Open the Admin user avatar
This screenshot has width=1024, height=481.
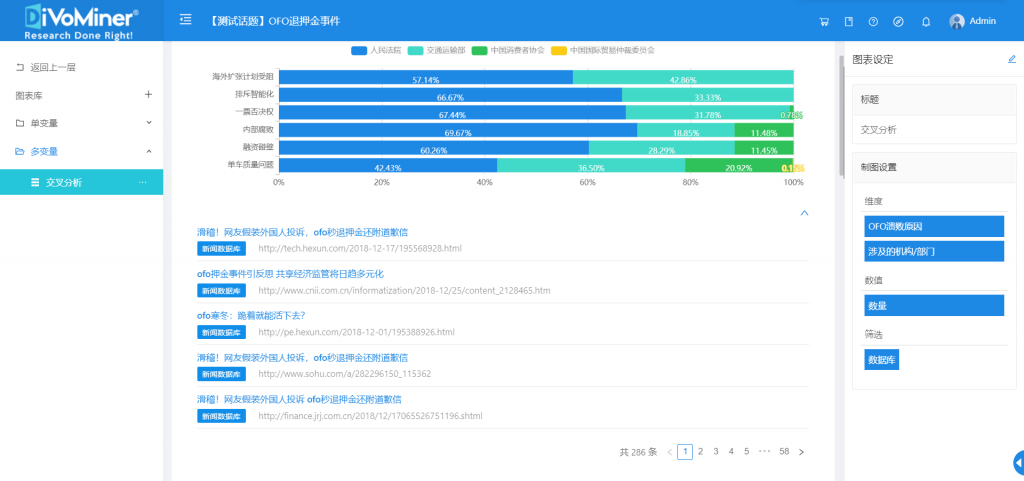point(957,22)
